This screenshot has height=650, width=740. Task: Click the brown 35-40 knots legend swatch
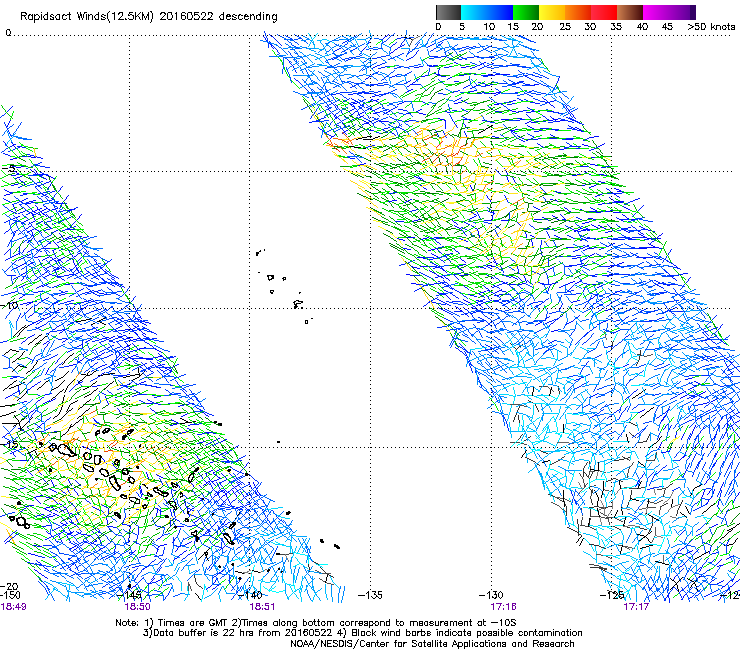(630, 12)
